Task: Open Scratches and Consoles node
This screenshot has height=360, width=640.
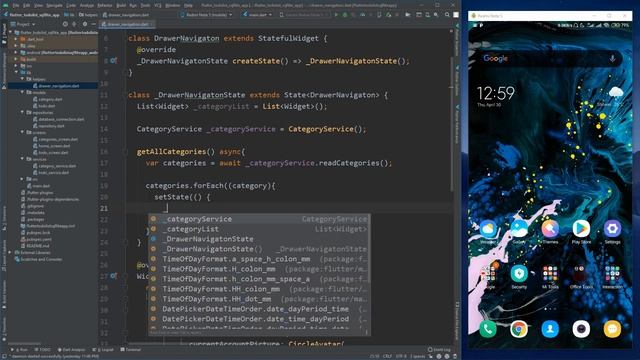Action: pyautogui.click(x=38, y=259)
